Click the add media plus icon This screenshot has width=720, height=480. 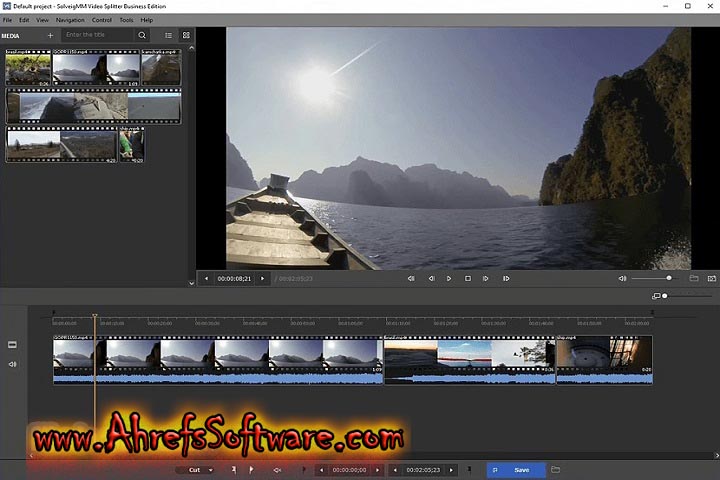click(x=50, y=35)
